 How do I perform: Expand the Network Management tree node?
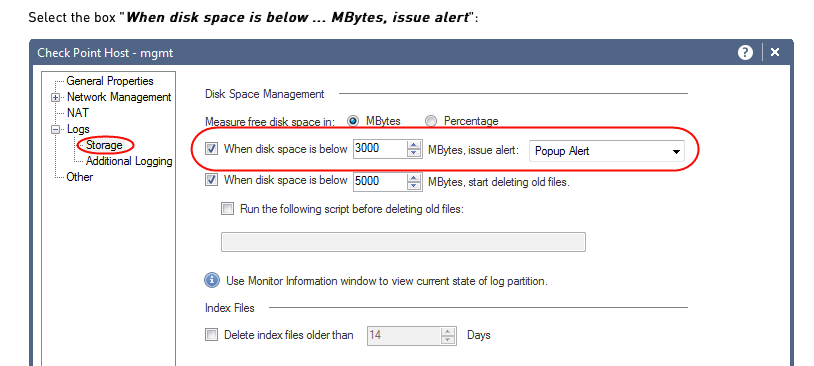coord(55,98)
